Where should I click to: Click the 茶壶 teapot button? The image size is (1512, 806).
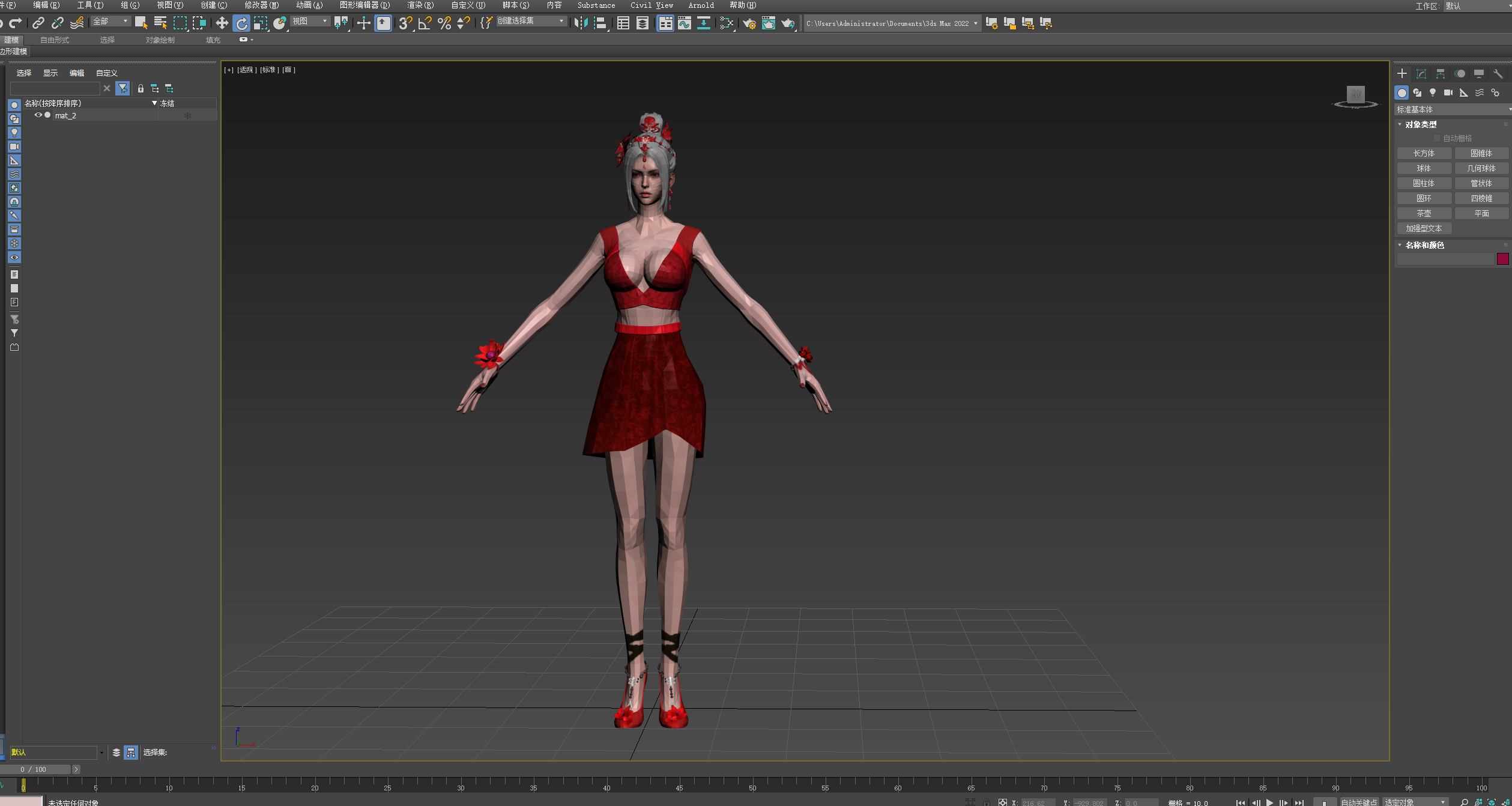click(x=1424, y=213)
